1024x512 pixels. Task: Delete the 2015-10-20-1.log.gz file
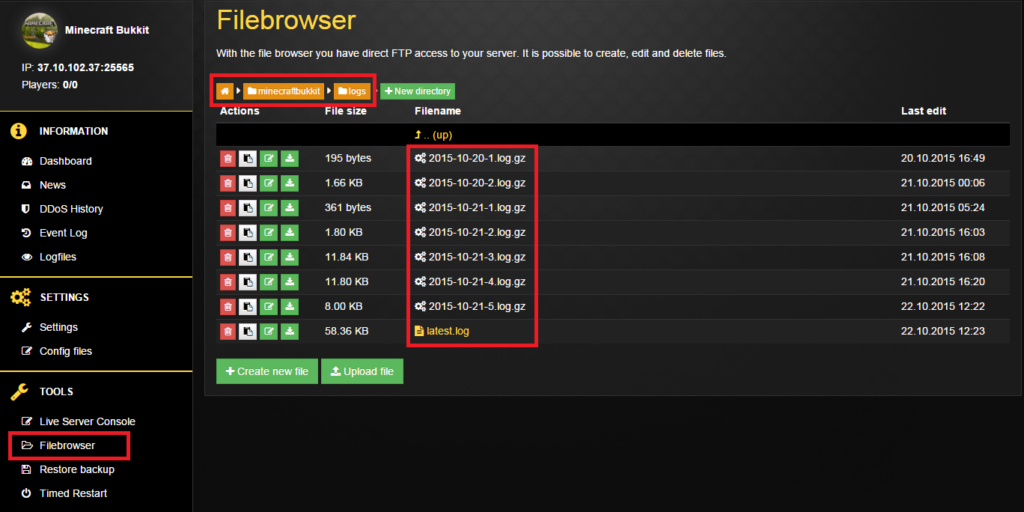(x=227, y=158)
